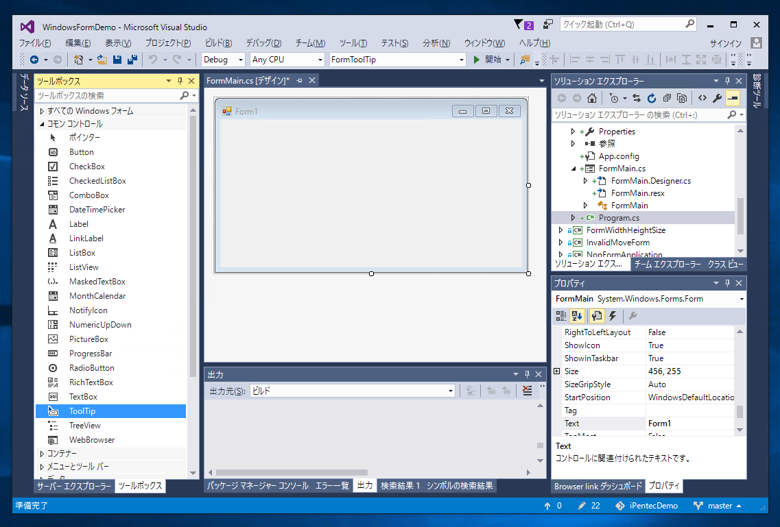This screenshot has height=527, width=780.
Task: Click pending changes count 22
Action: (x=589, y=506)
